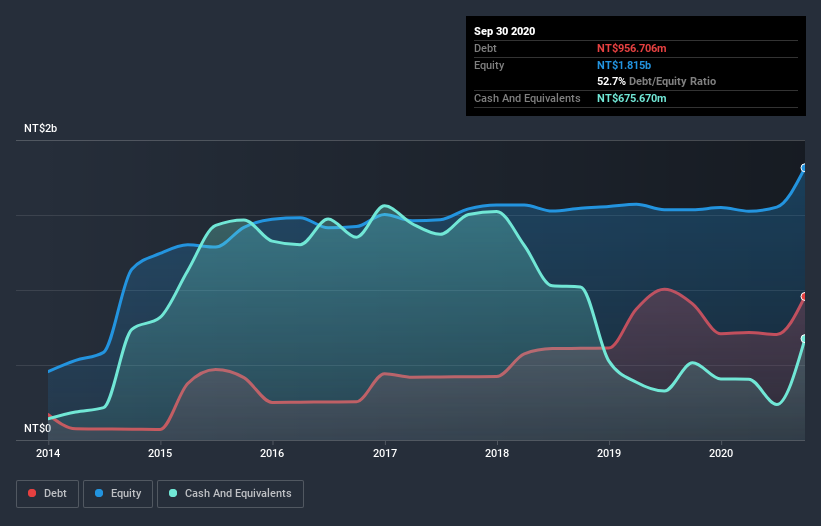This screenshot has height=526, width=821.
Task: Click the NT$0 y-axis label
Action: tap(38, 428)
